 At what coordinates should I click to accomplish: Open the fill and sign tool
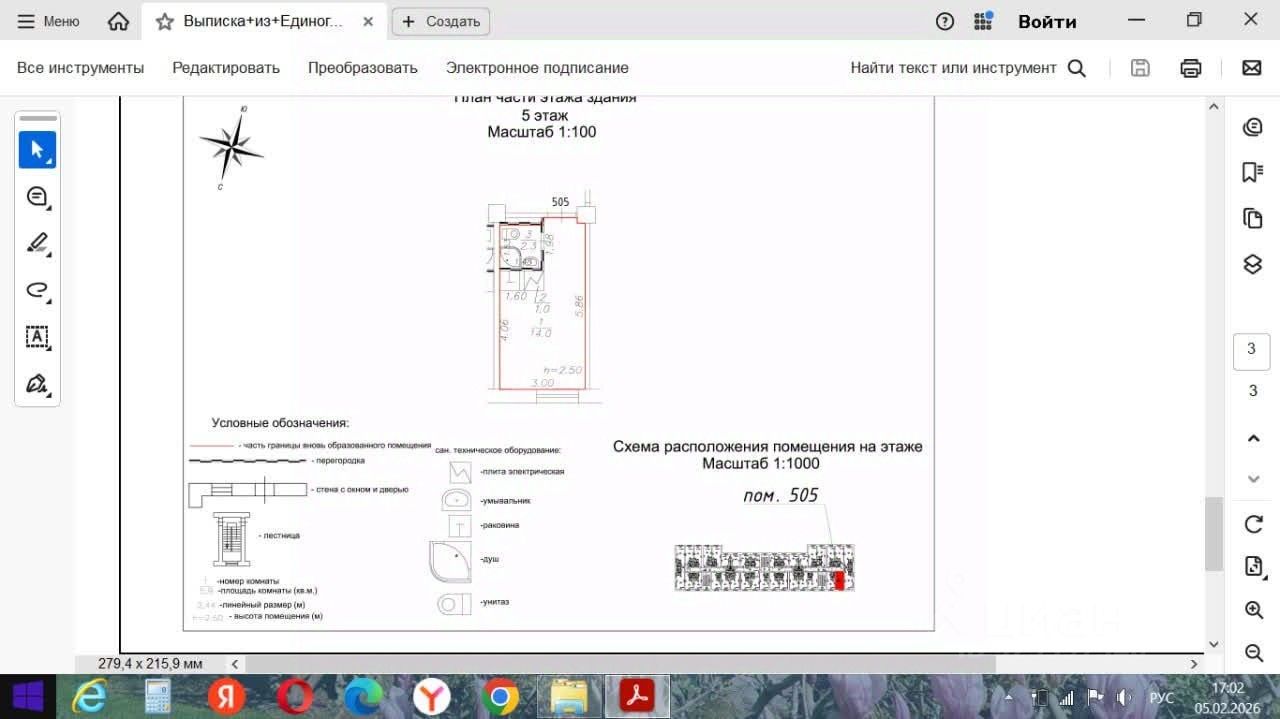tap(37, 384)
